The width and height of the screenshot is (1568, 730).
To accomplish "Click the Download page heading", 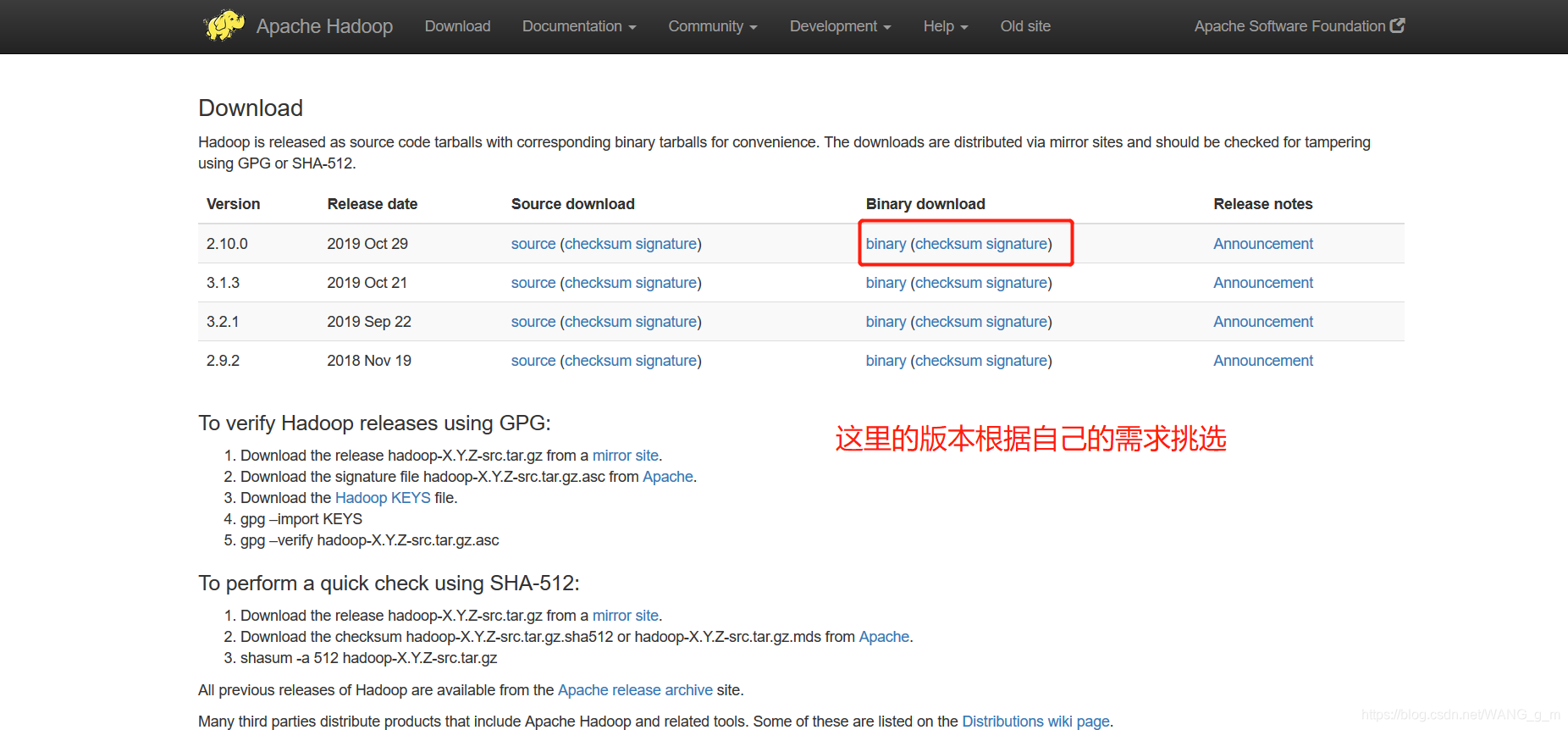I will [x=251, y=108].
